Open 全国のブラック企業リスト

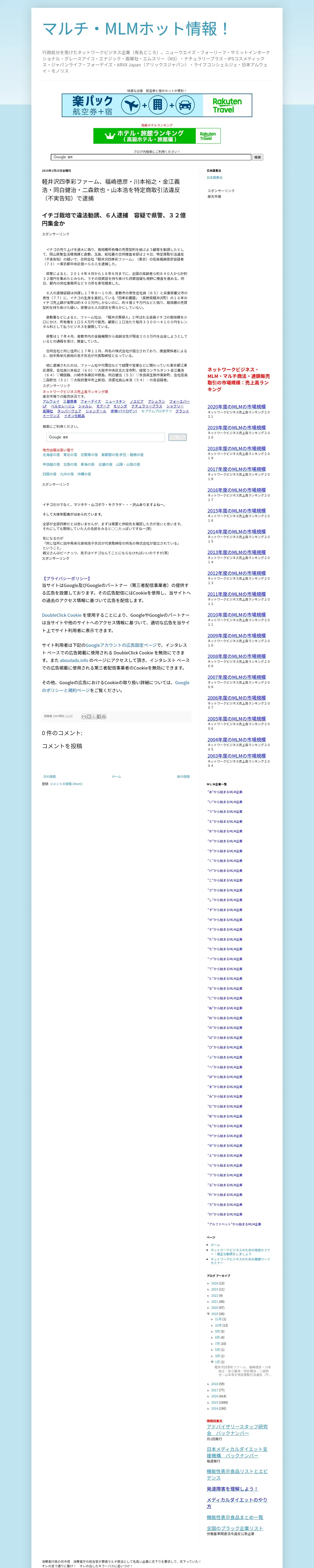click(x=235, y=1529)
